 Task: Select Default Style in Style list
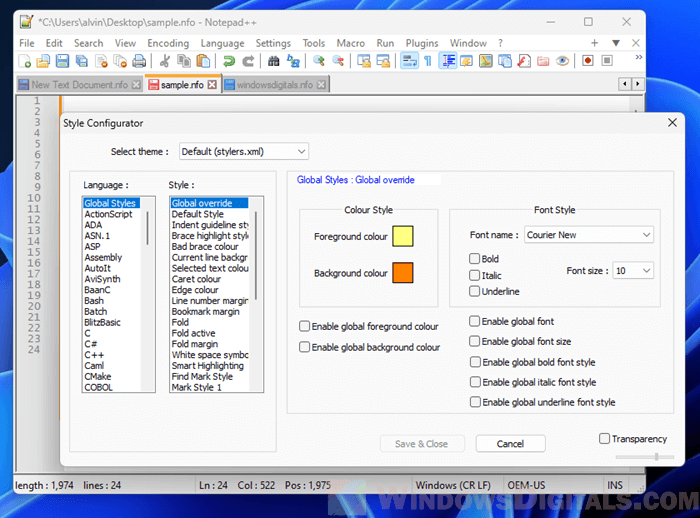pos(209,214)
